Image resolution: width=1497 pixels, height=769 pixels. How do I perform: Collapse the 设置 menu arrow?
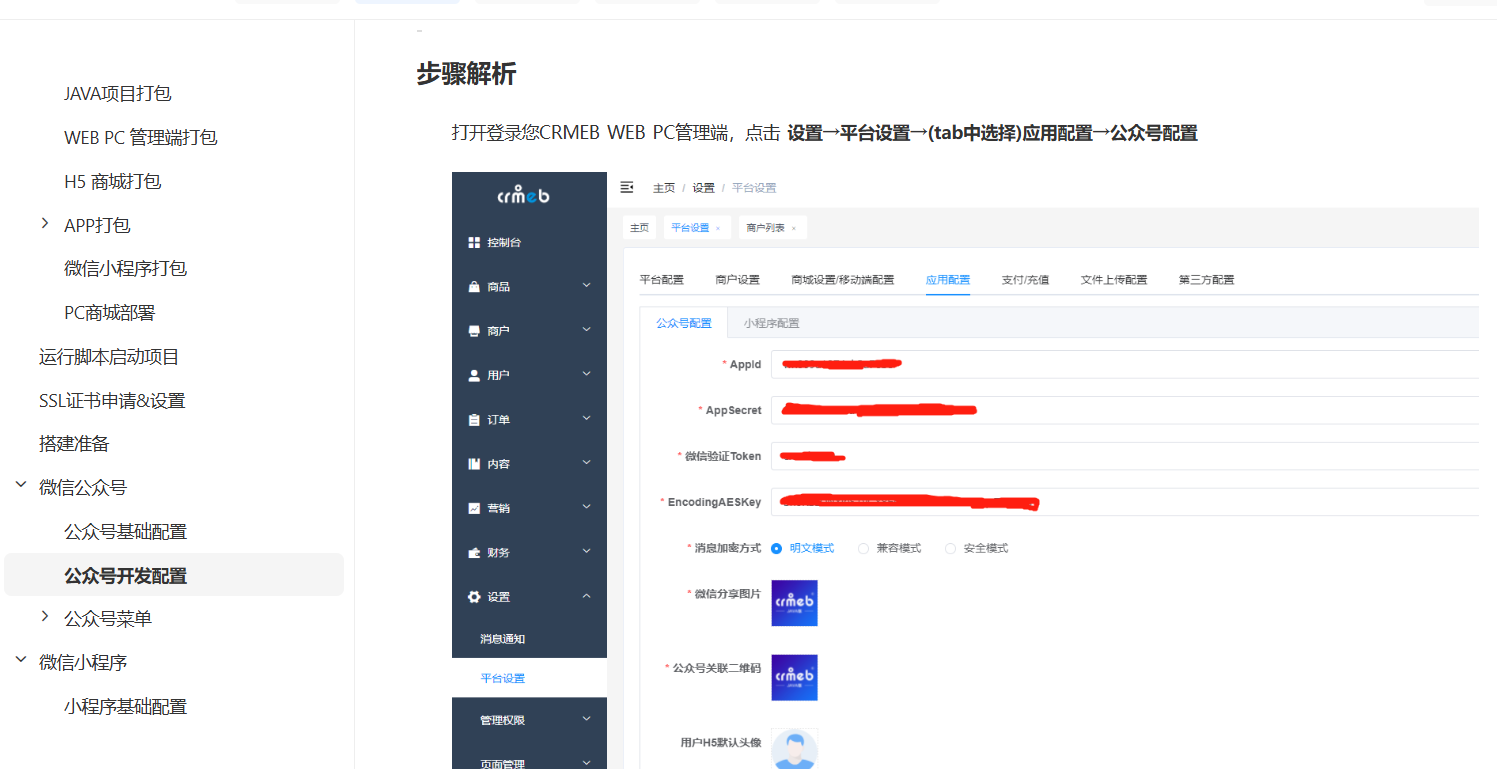586,596
